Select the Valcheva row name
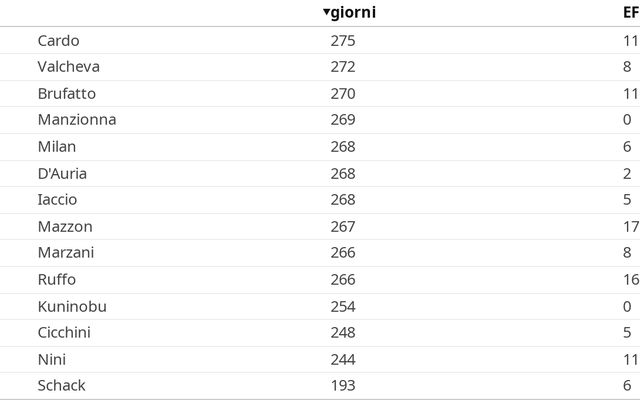 point(69,67)
